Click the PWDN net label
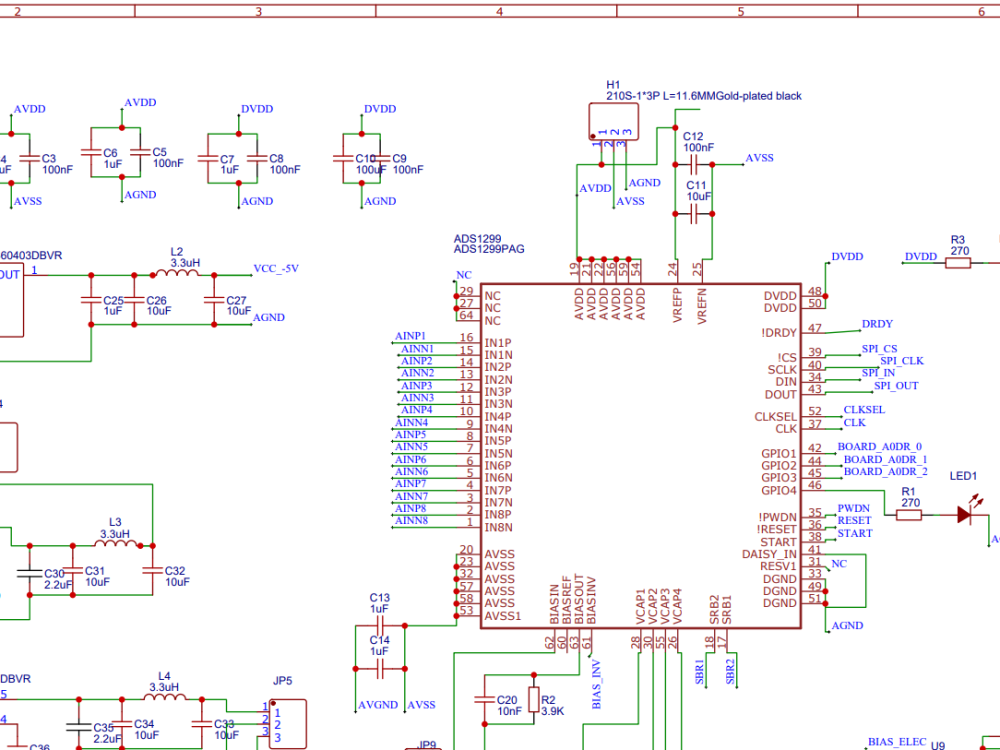Viewport: 1000px width, 750px height. click(x=853, y=508)
